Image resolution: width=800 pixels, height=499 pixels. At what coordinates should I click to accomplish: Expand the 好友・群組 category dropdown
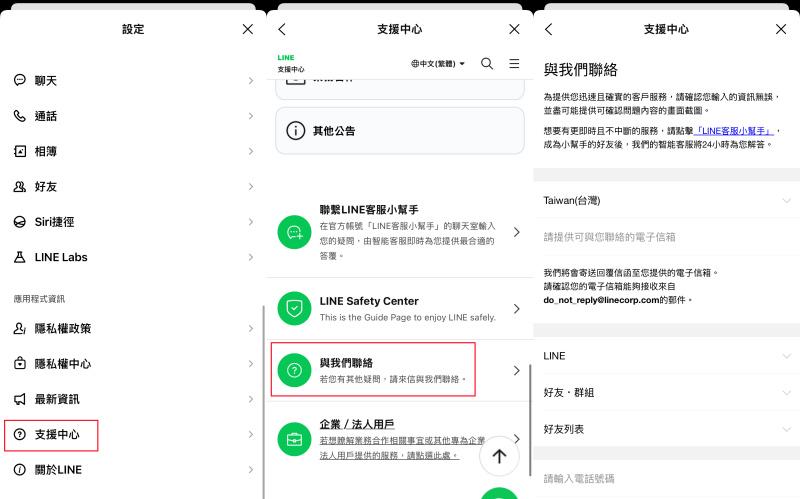666,392
